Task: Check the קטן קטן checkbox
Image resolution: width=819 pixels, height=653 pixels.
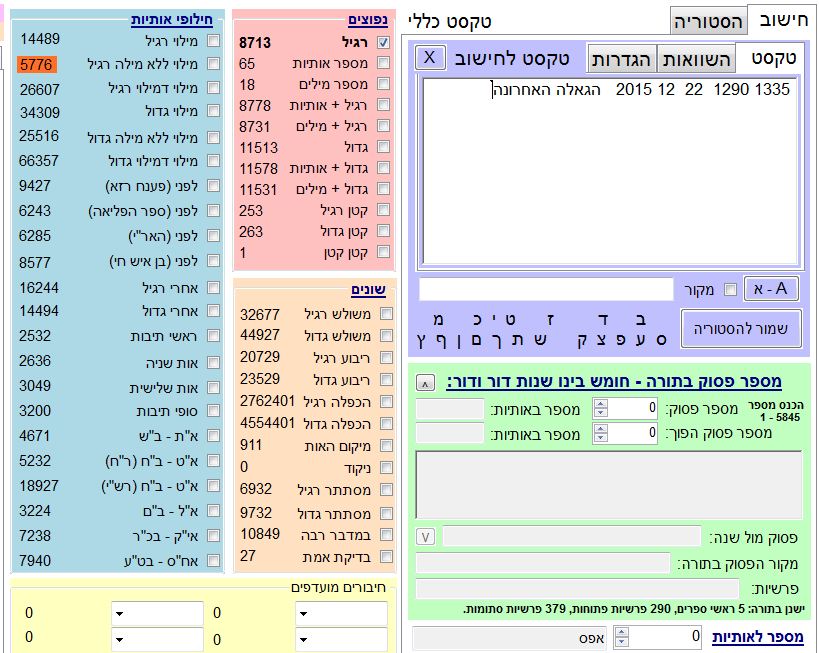Action: (x=384, y=253)
